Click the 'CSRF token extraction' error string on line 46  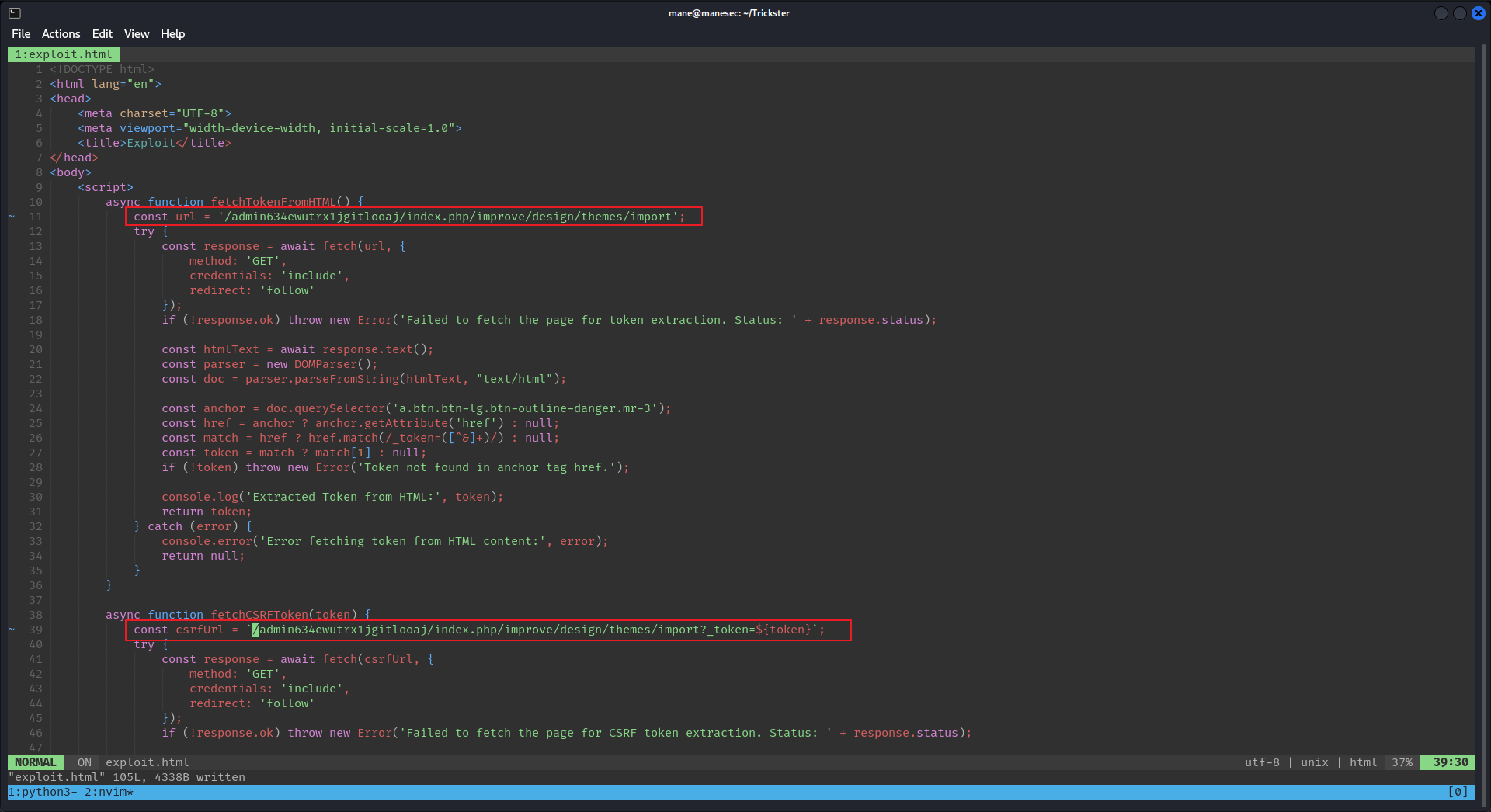click(x=616, y=733)
